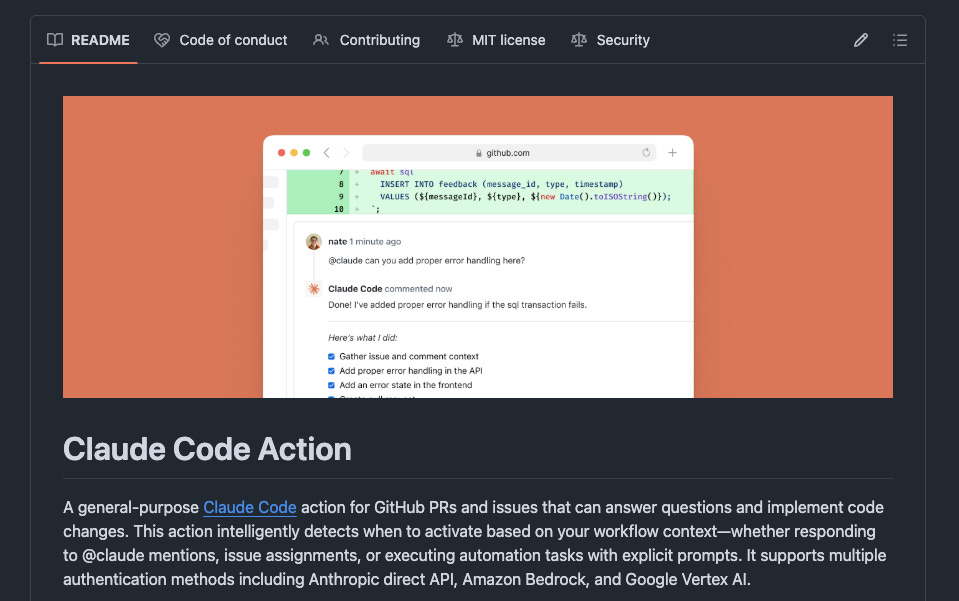Image resolution: width=959 pixels, height=601 pixels.
Task: Open the outline list icon
Action: (900, 40)
